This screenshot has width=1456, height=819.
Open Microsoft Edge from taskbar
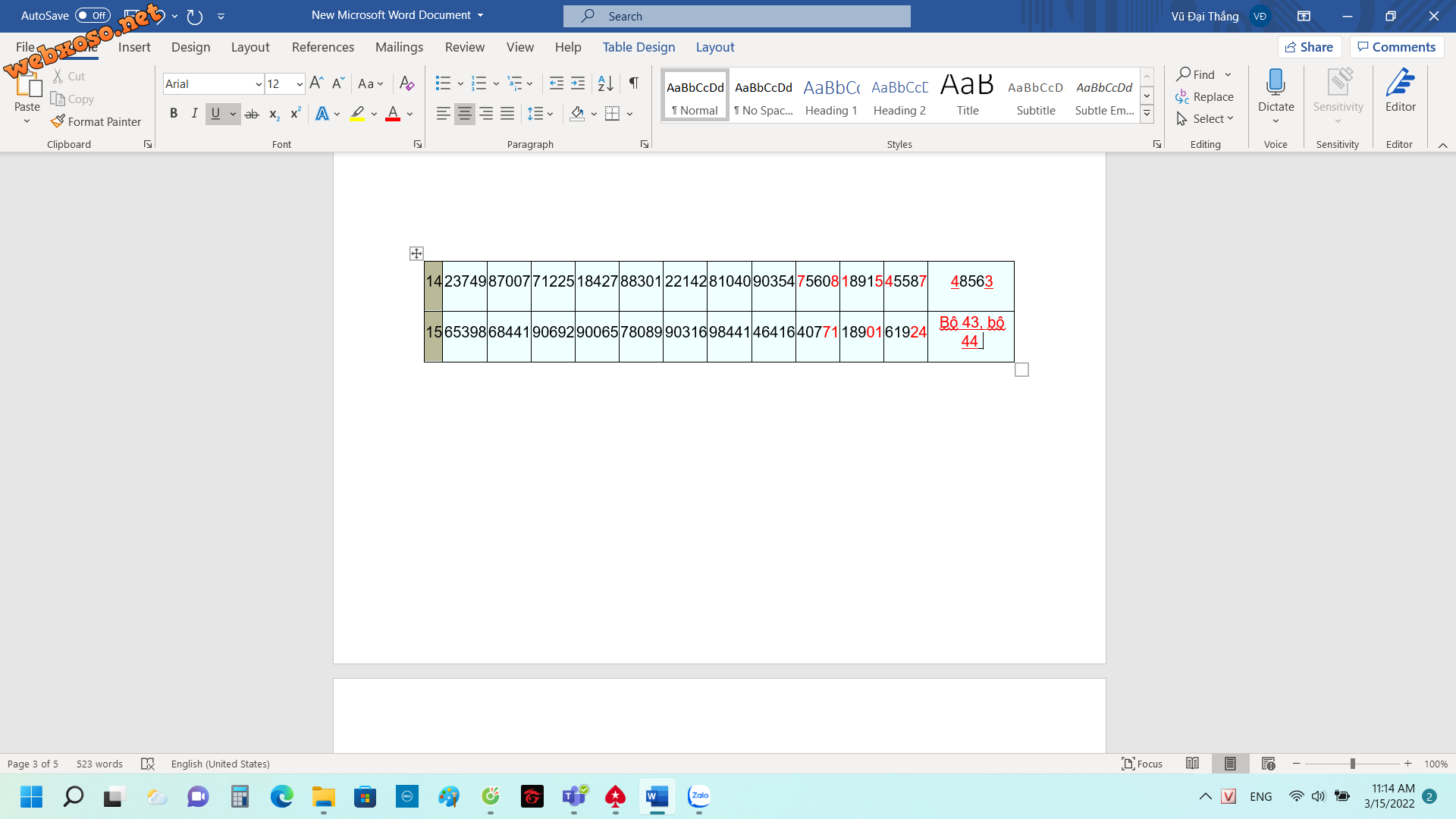pyautogui.click(x=281, y=796)
